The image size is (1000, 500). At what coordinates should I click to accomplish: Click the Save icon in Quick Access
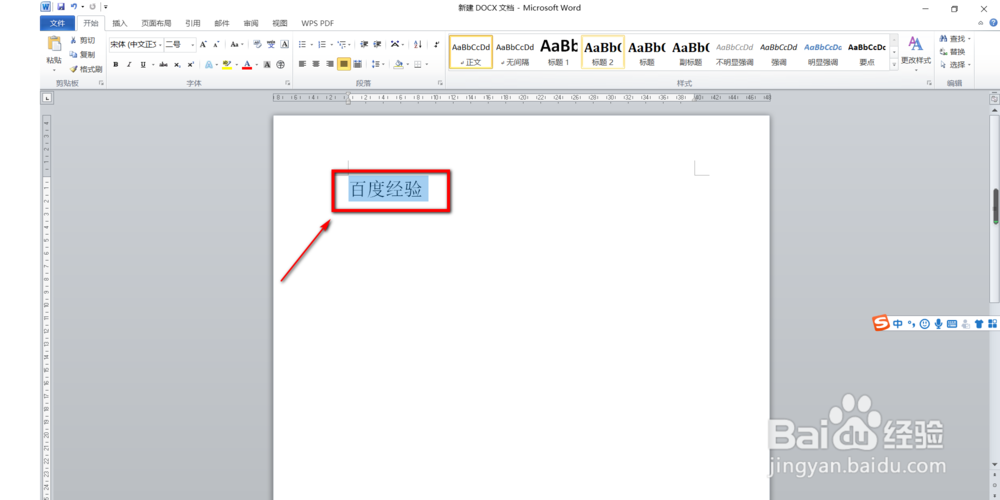pyautogui.click(x=61, y=6)
